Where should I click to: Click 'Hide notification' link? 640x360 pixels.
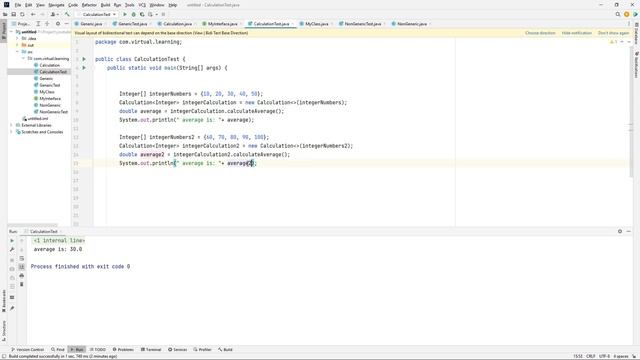(576, 33)
